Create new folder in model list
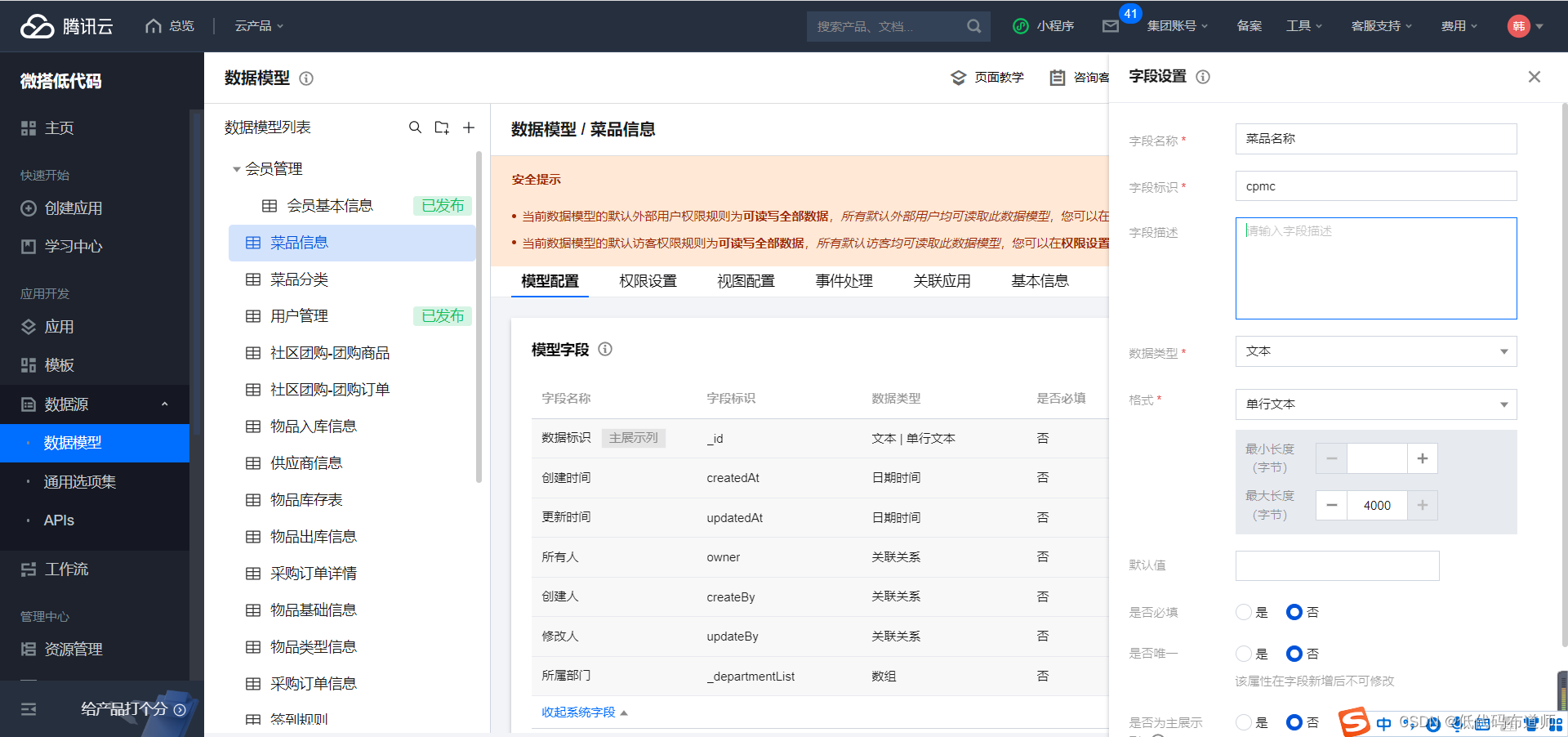The image size is (1568, 737). (442, 127)
